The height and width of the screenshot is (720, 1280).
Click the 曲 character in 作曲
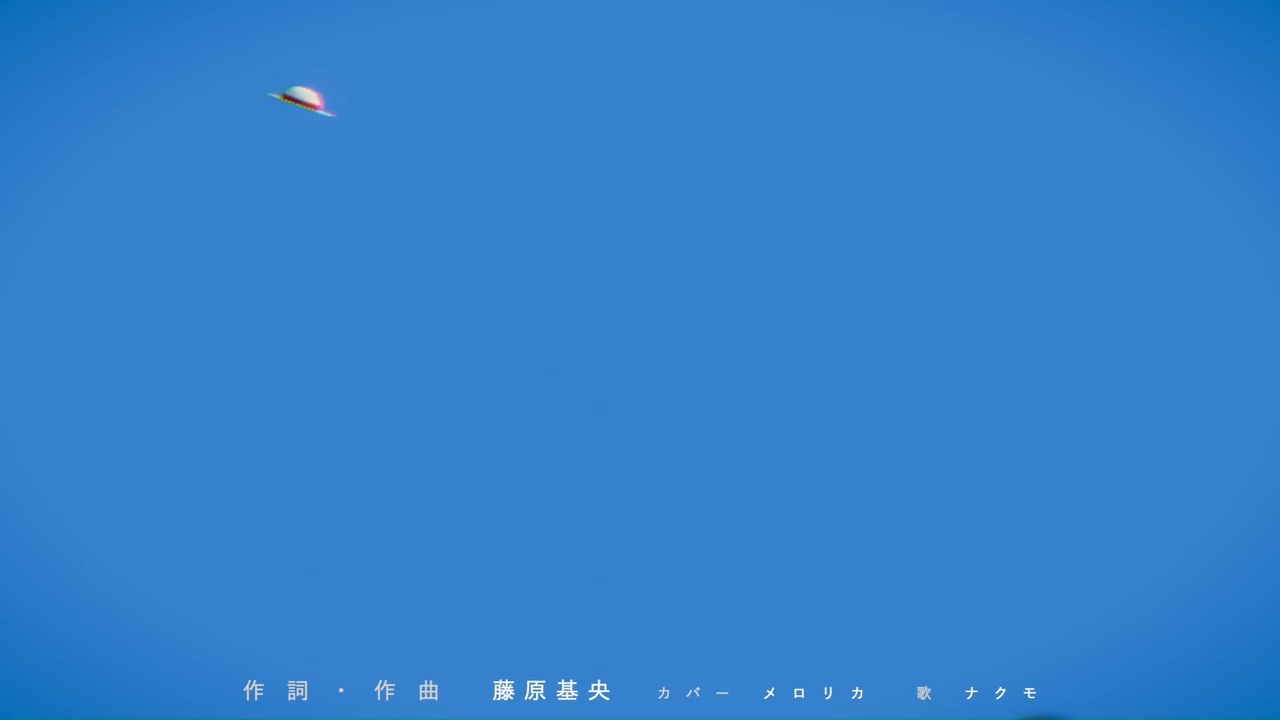pyautogui.click(x=429, y=691)
